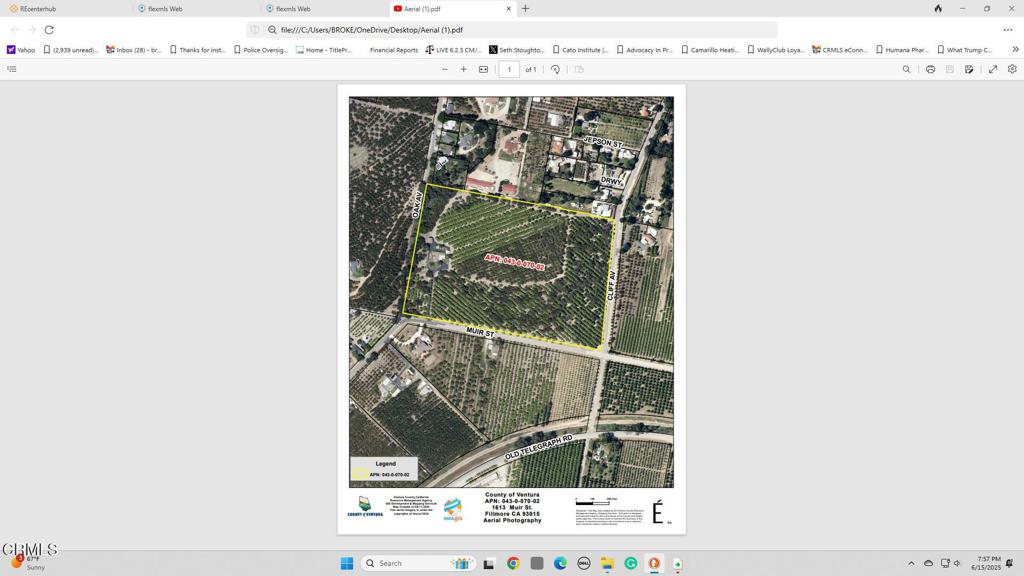This screenshot has height=576, width=1024.
Task: Open the browser three-dot menu
Action: tap(1008, 30)
